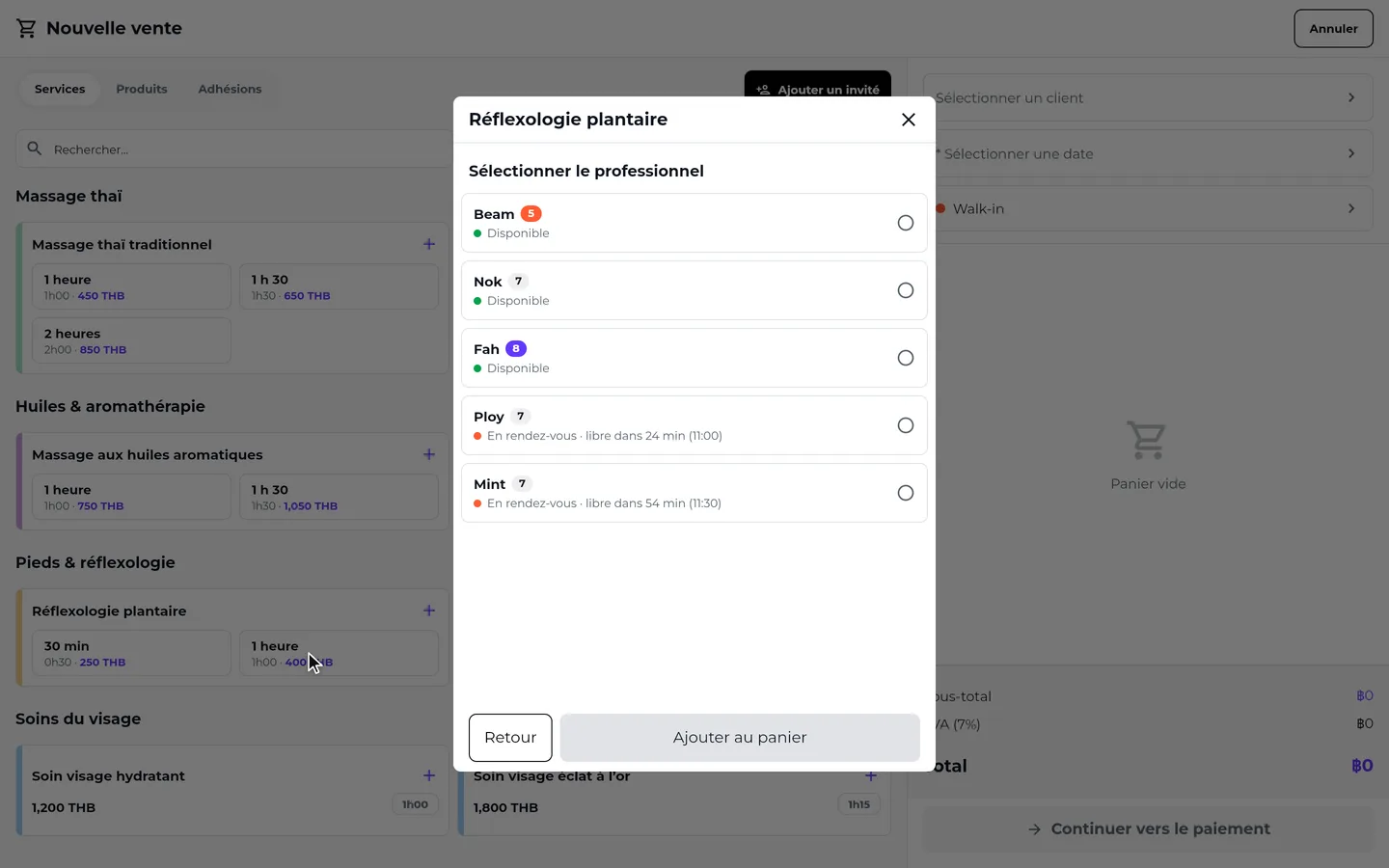
Task: Click Mint's orange busy status dot
Action: (477, 503)
